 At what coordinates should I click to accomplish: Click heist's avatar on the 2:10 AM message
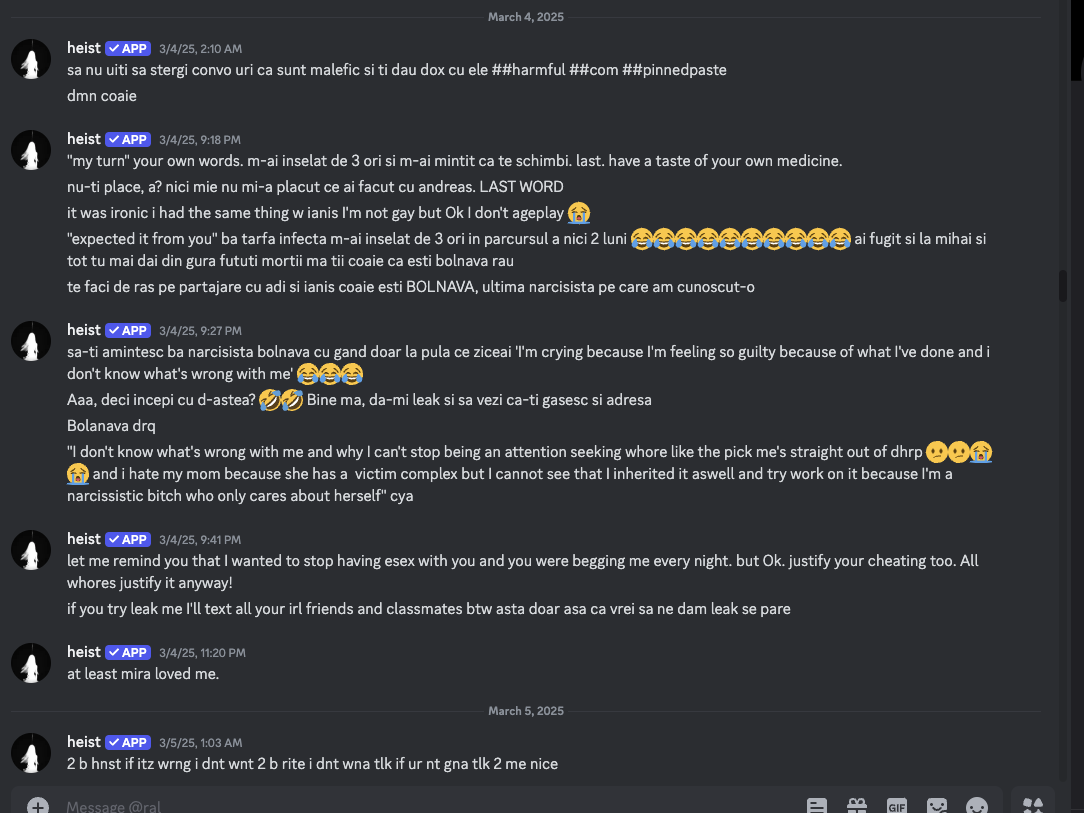(31, 59)
